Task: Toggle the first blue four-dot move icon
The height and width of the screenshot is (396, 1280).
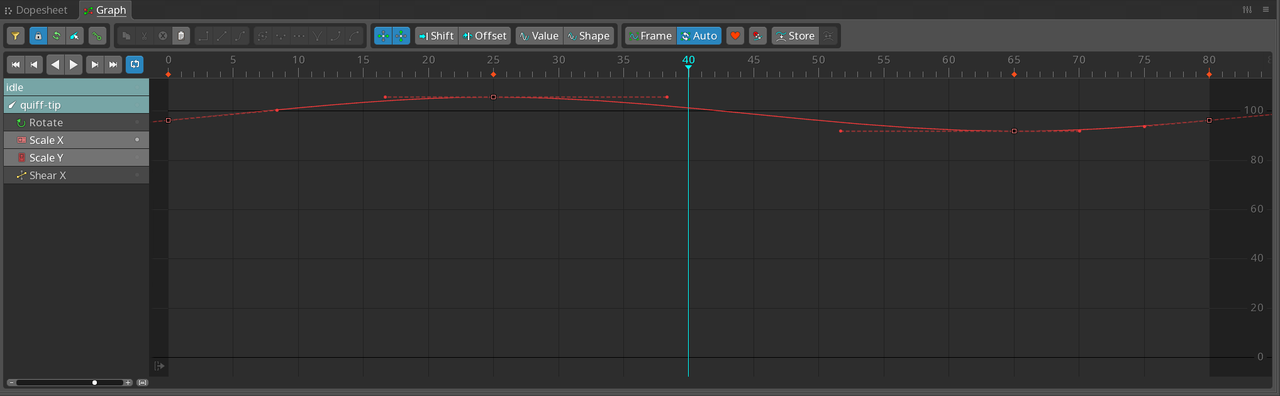Action: coord(383,36)
